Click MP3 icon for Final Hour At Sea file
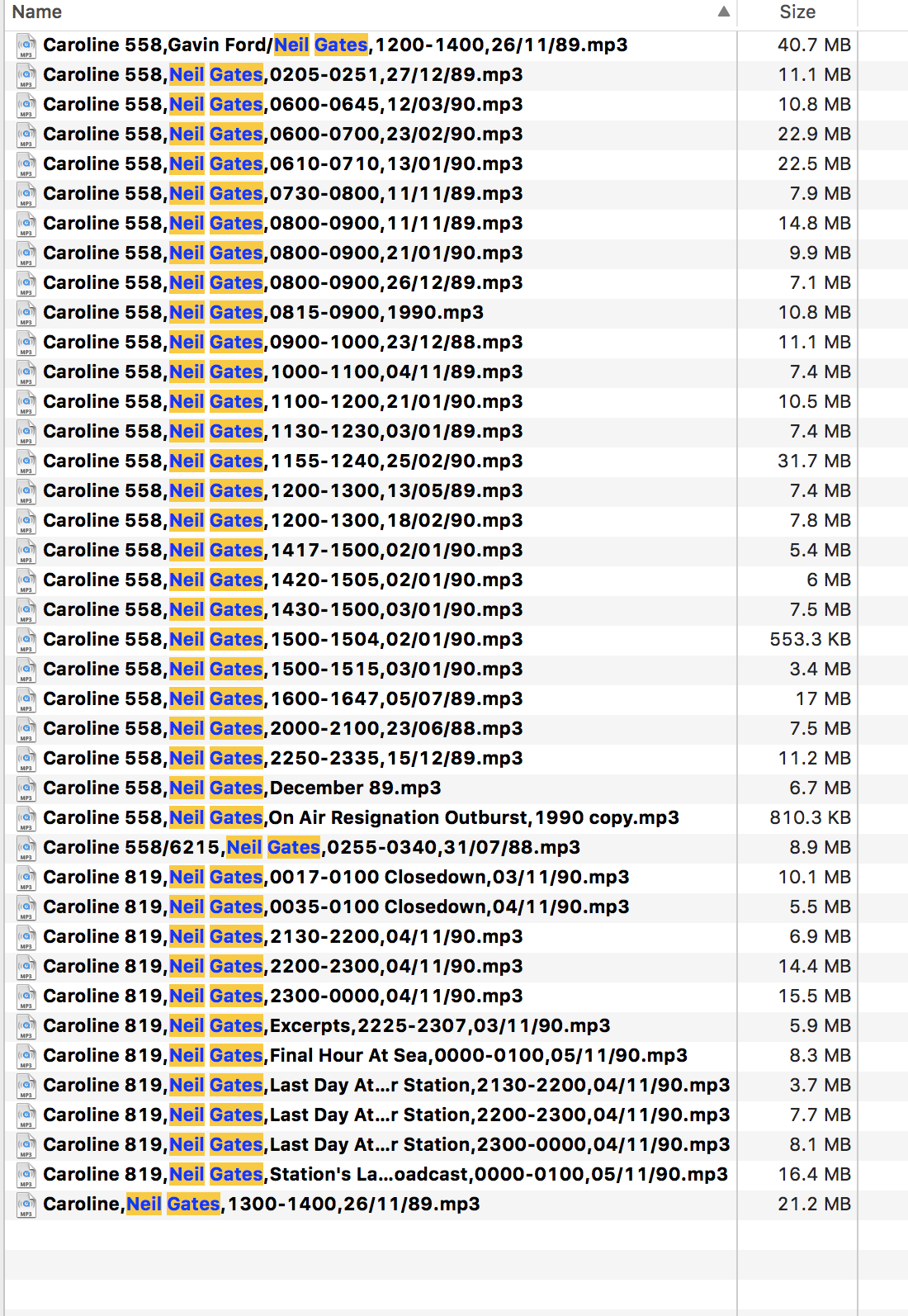The height and width of the screenshot is (1316, 908). coord(26,1056)
